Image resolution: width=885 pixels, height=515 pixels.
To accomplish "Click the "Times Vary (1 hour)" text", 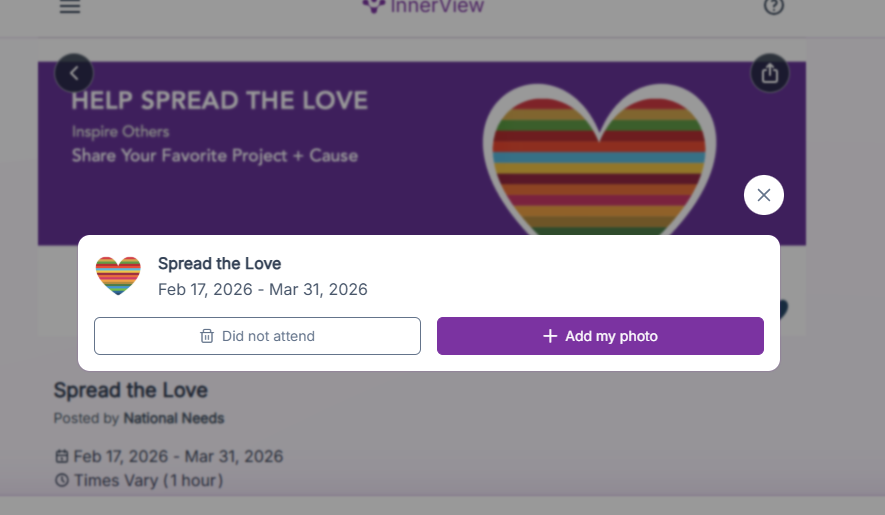I will tap(148, 481).
